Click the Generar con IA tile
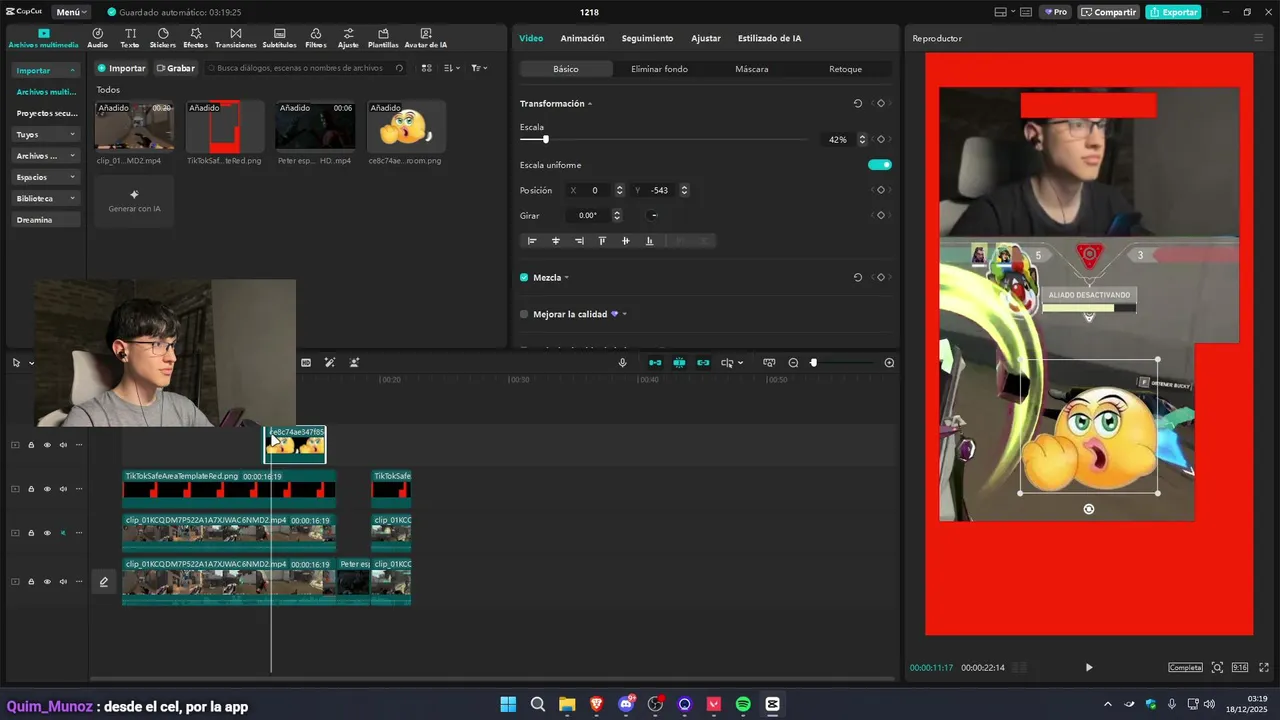Screen dimensions: 1280x720 point(134,200)
